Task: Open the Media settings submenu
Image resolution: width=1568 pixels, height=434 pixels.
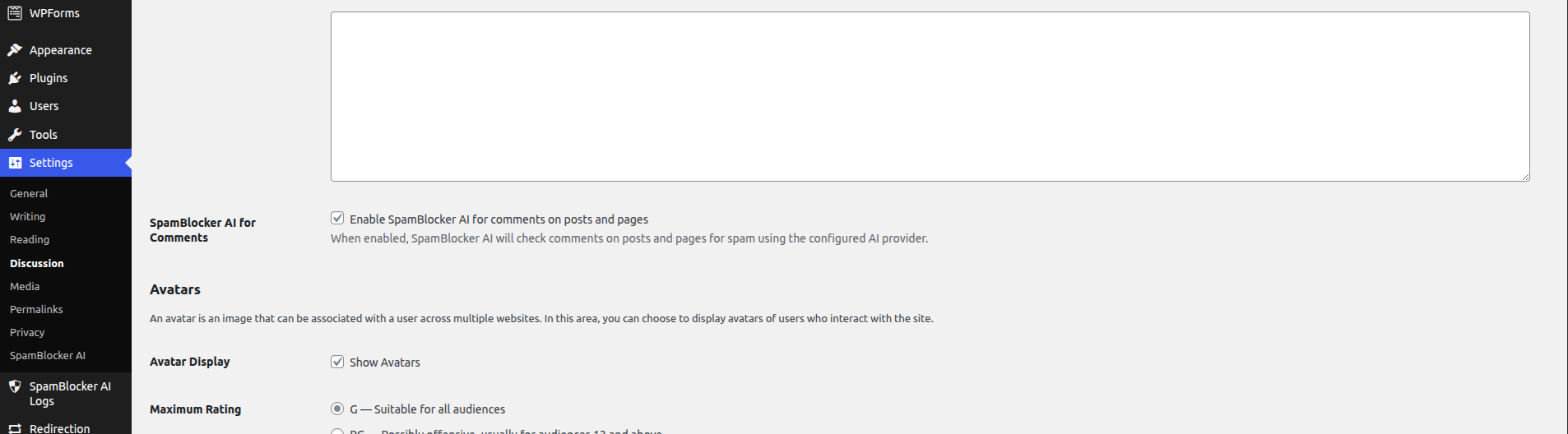Action: (x=25, y=286)
